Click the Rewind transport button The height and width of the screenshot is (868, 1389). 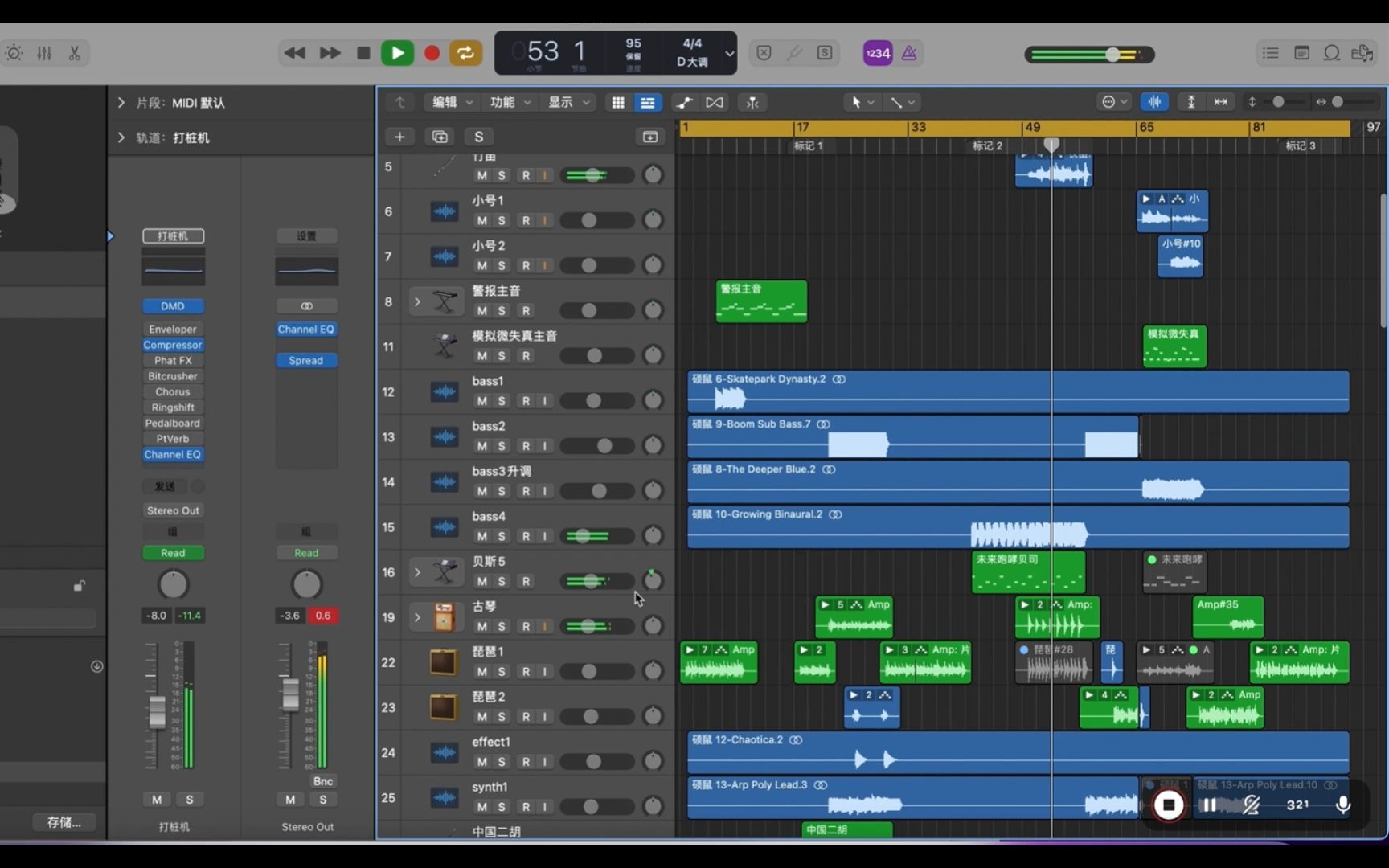tap(295, 53)
